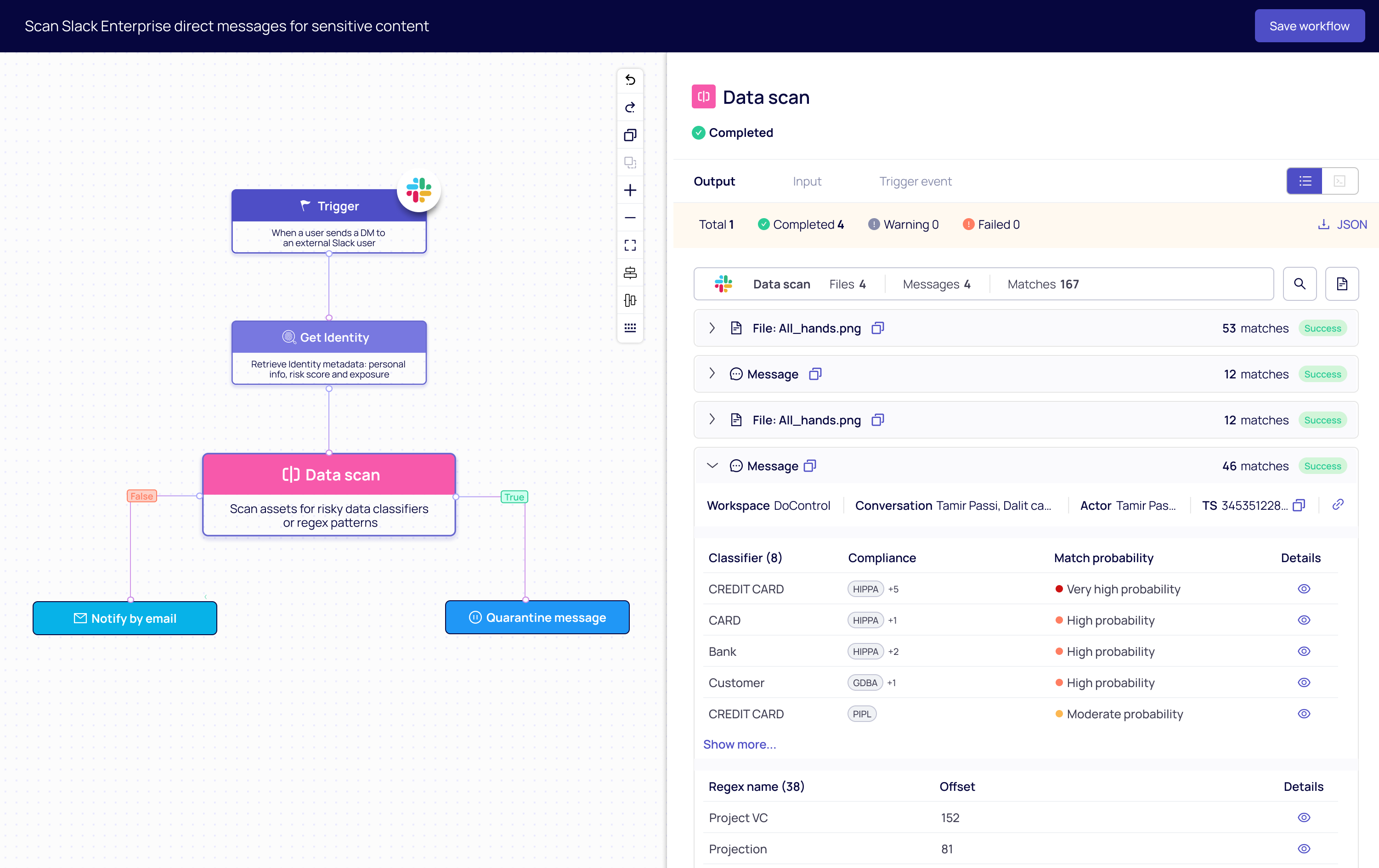Click the redo icon in canvas toolbar
This screenshot has width=1379, height=868.
click(630, 107)
